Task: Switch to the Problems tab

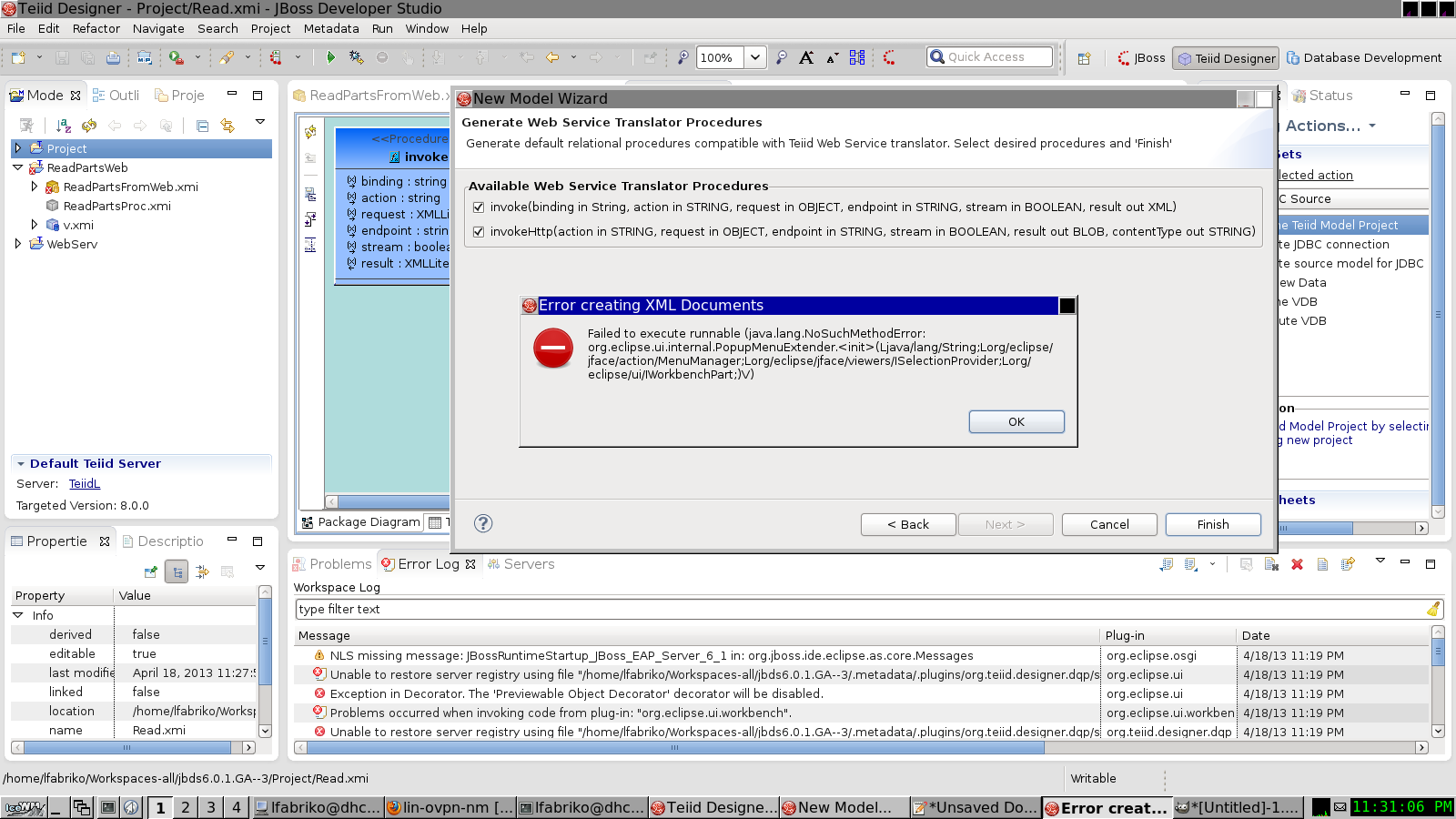Action: click(x=332, y=564)
